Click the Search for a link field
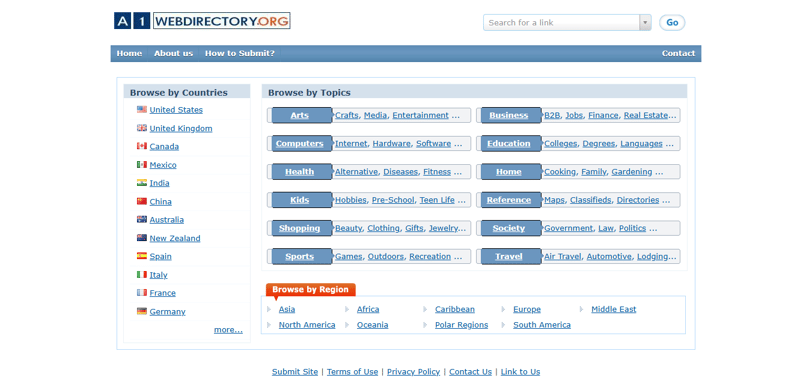The height and width of the screenshot is (384, 812). (562, 23)
